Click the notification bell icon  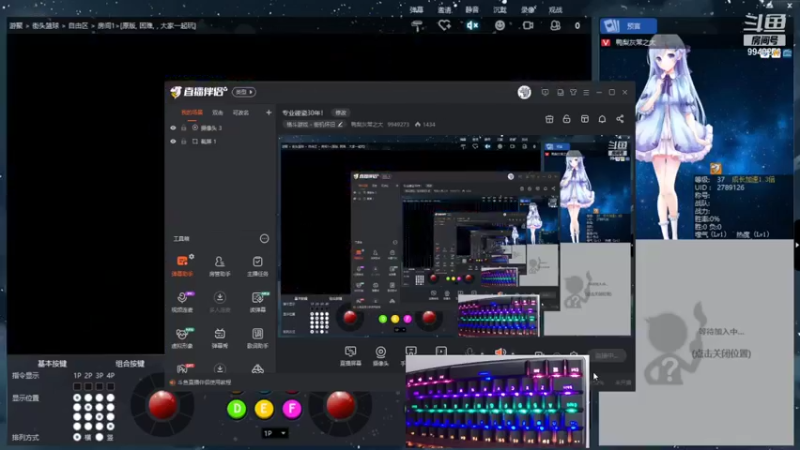coord(602,119)
